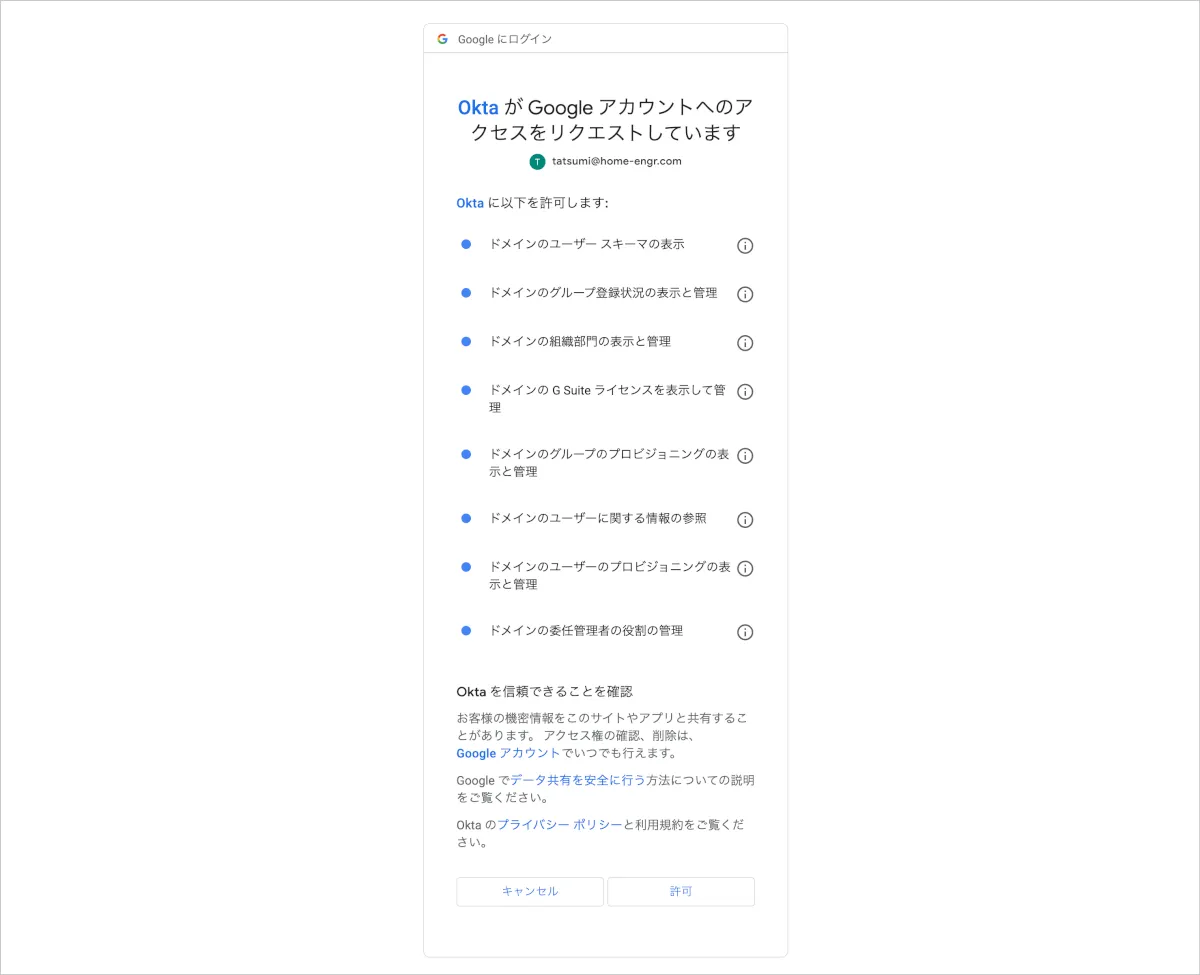Click info icon for ユーザーに関する情報の参照
The height and width of the screenshot is (975, 1200).
tap(745, 520)
